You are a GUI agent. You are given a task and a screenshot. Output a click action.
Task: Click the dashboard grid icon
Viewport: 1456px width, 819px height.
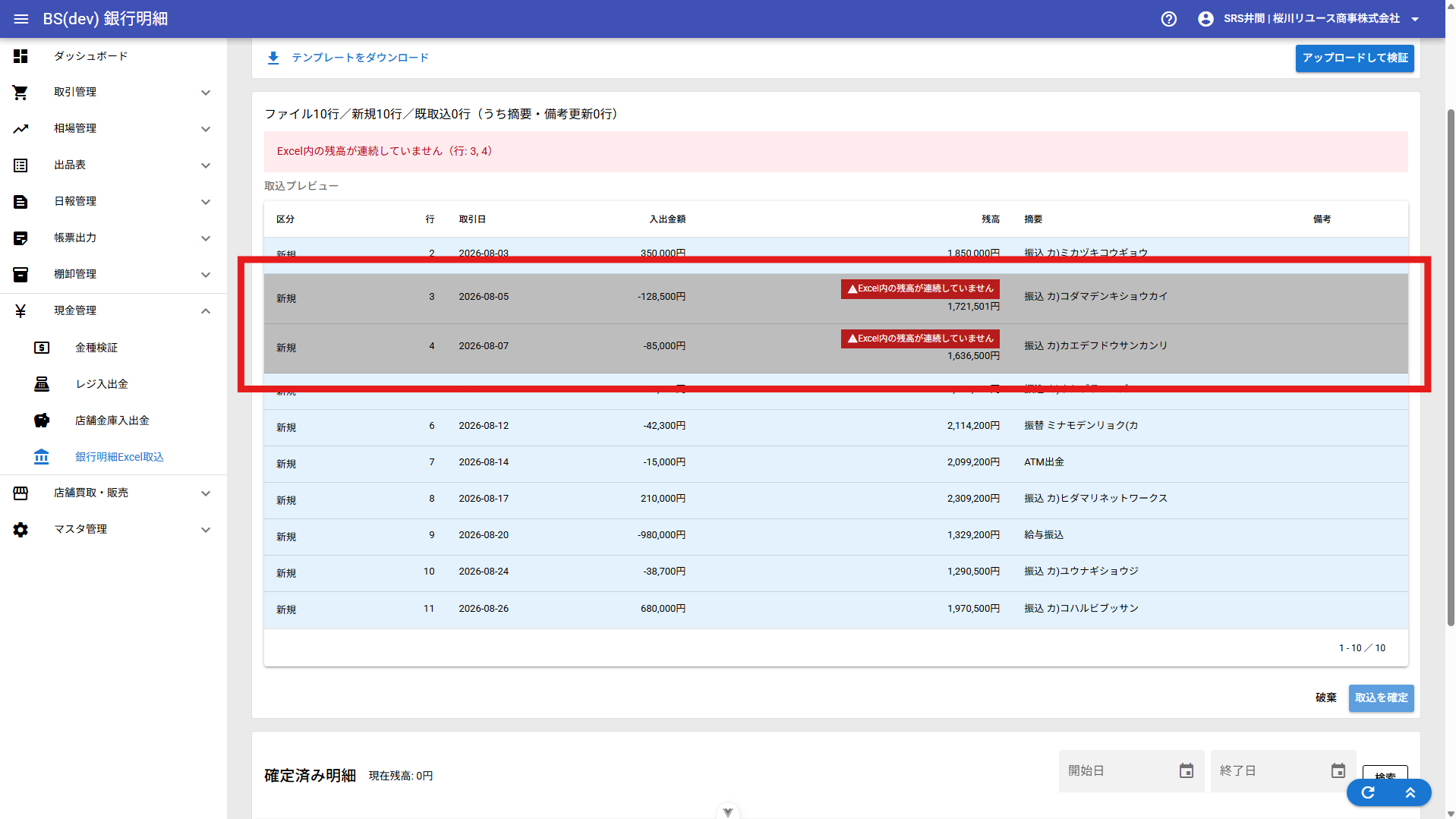tap(20, 56)
